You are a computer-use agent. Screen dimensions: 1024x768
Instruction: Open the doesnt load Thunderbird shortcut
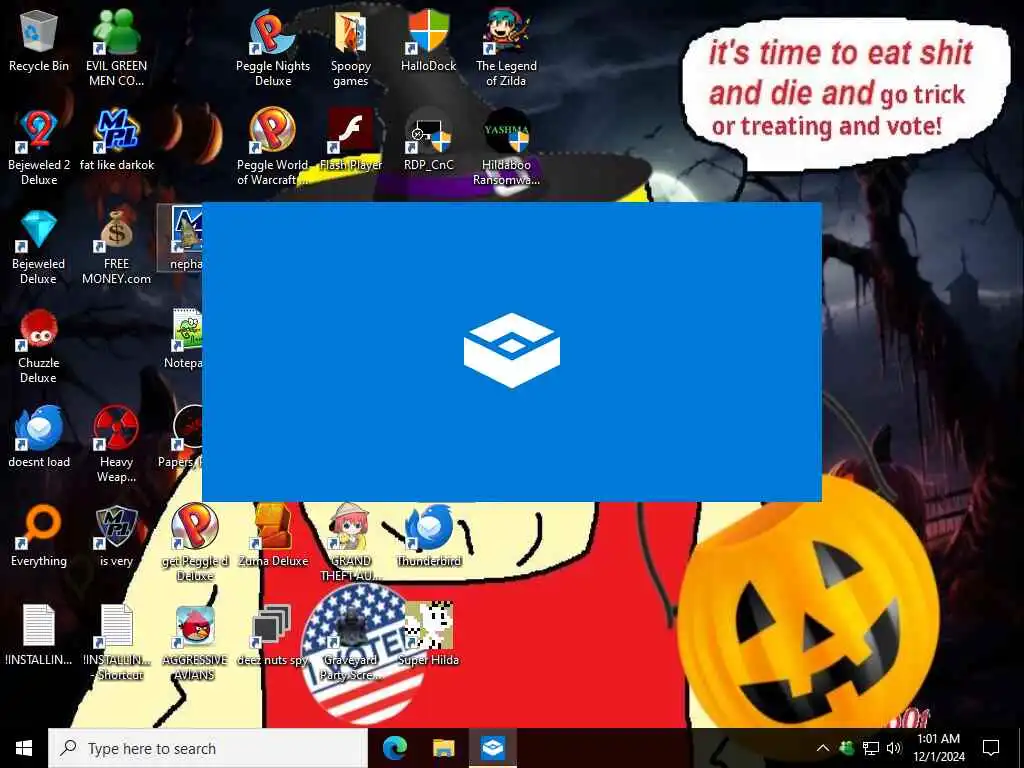[39, 438]
